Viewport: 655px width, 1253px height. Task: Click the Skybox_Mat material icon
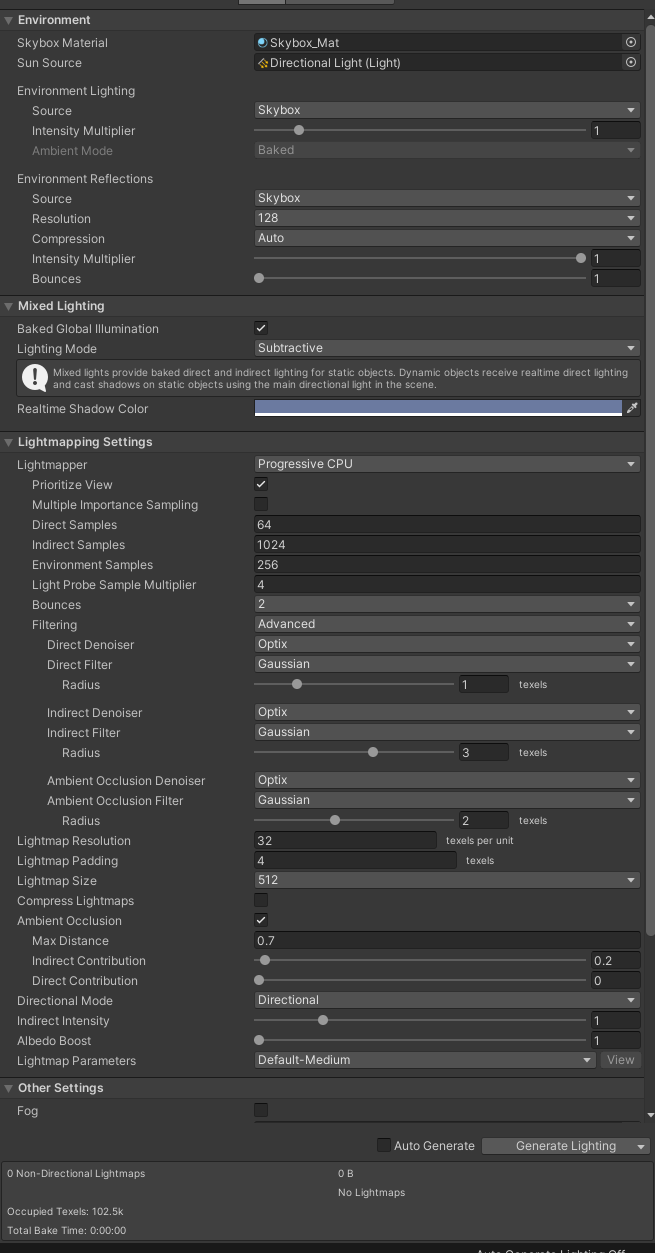pyautogui.click(x=263, y=43)
